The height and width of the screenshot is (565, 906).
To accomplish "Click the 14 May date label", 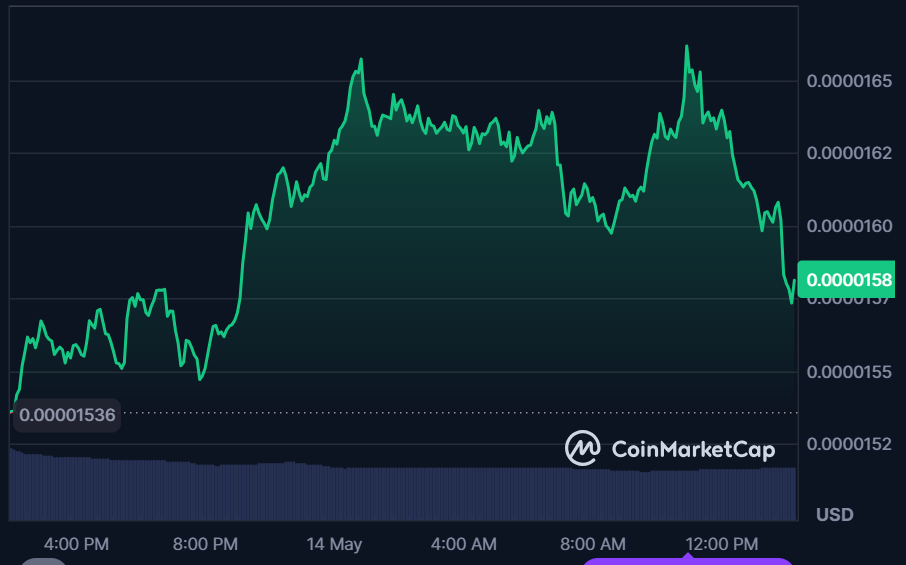I will coord(334,544).
